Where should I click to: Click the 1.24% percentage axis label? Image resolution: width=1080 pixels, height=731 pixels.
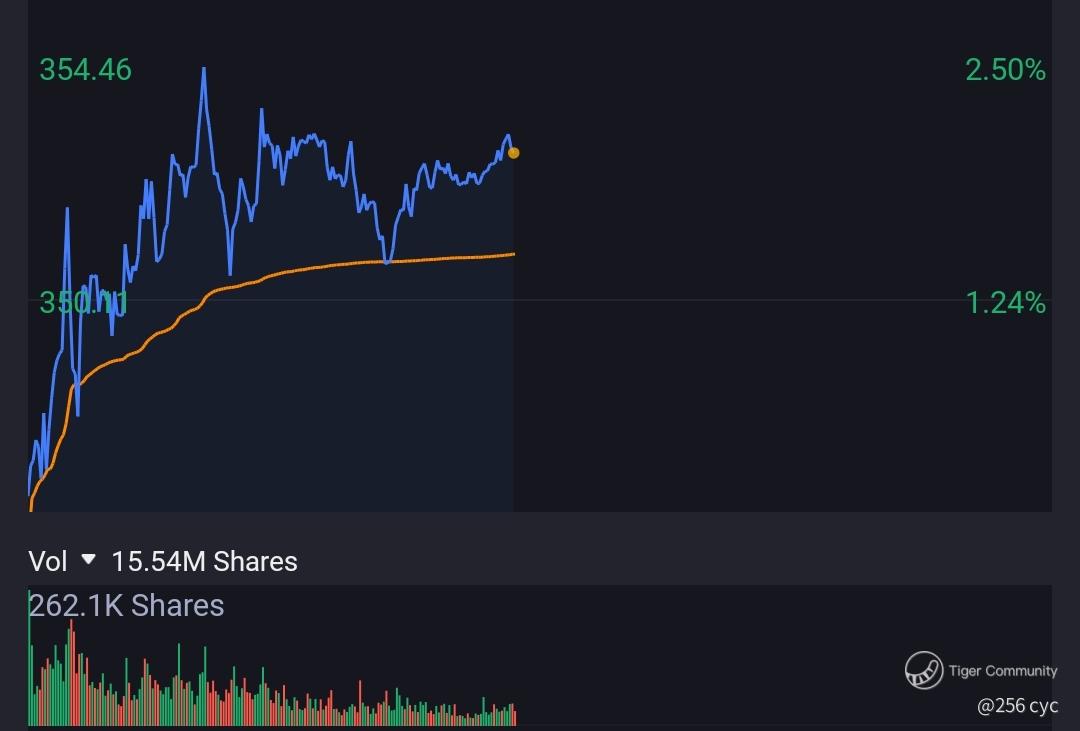pos(1006,303)
